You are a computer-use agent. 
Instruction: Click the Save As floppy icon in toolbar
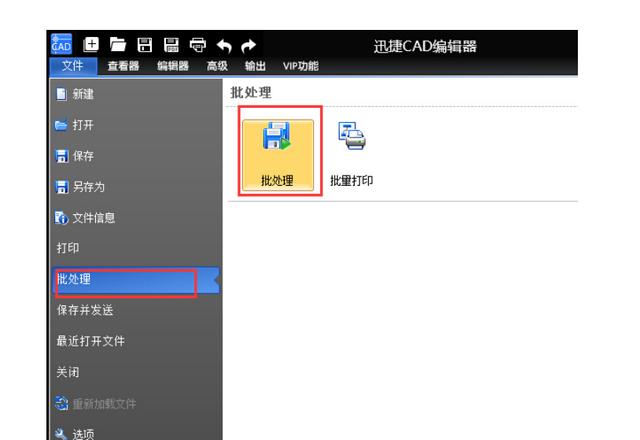[x=171, y=44]
